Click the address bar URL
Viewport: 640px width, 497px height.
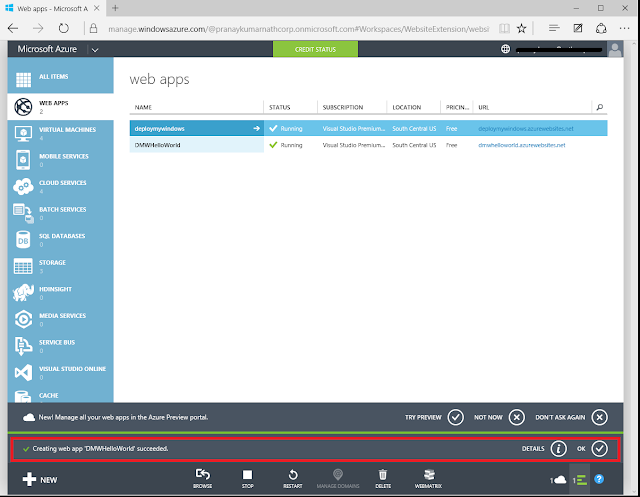click(x=298, y=29)
